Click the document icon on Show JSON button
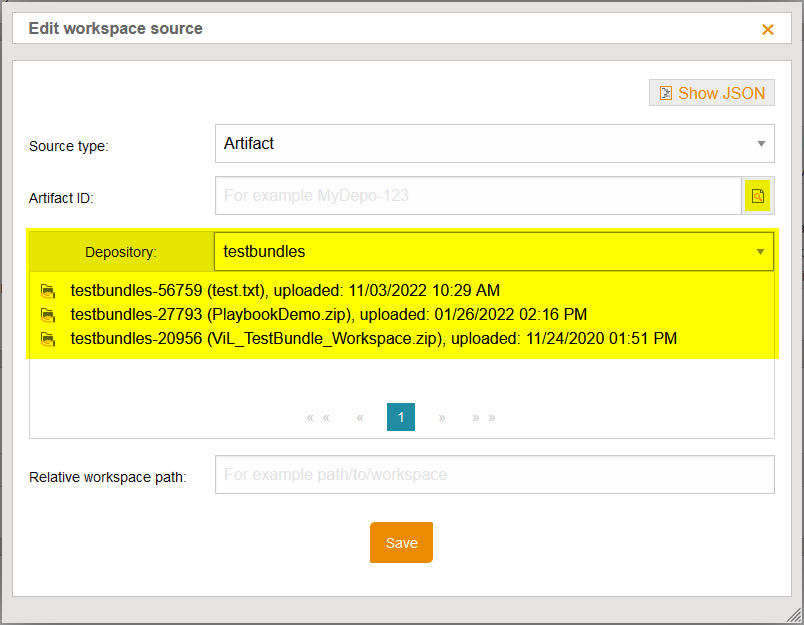This screenshot has width=804, height=625. coord(666,92)
